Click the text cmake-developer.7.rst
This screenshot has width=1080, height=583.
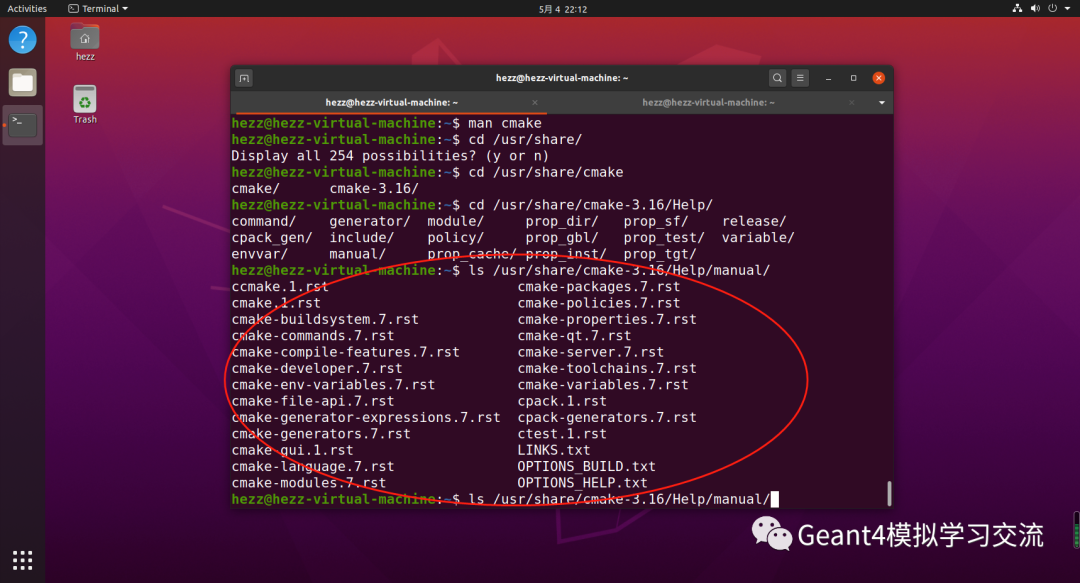pyautogui.click(x=317, y=369)
